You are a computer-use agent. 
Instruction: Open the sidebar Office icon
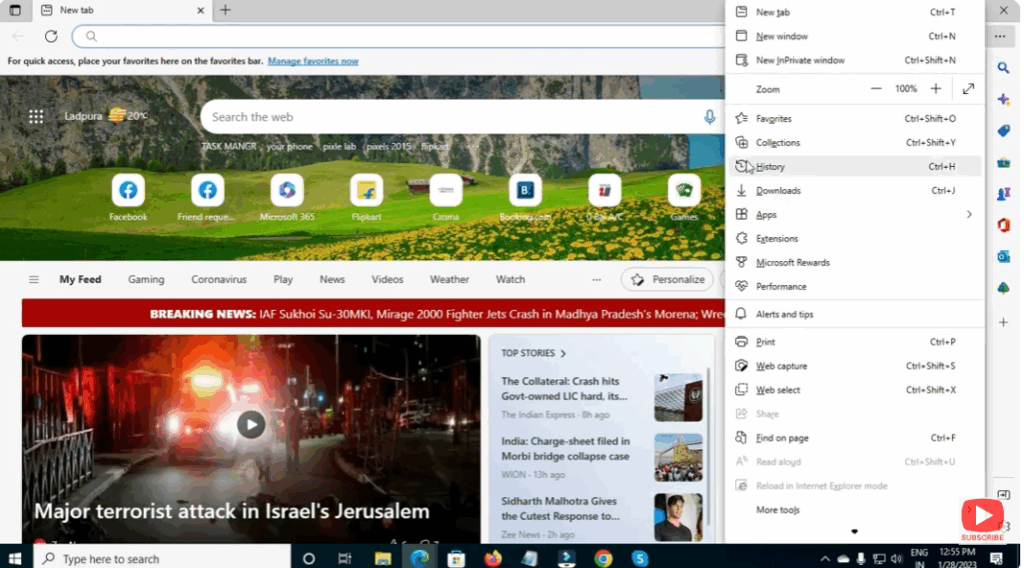(1004, 225)
